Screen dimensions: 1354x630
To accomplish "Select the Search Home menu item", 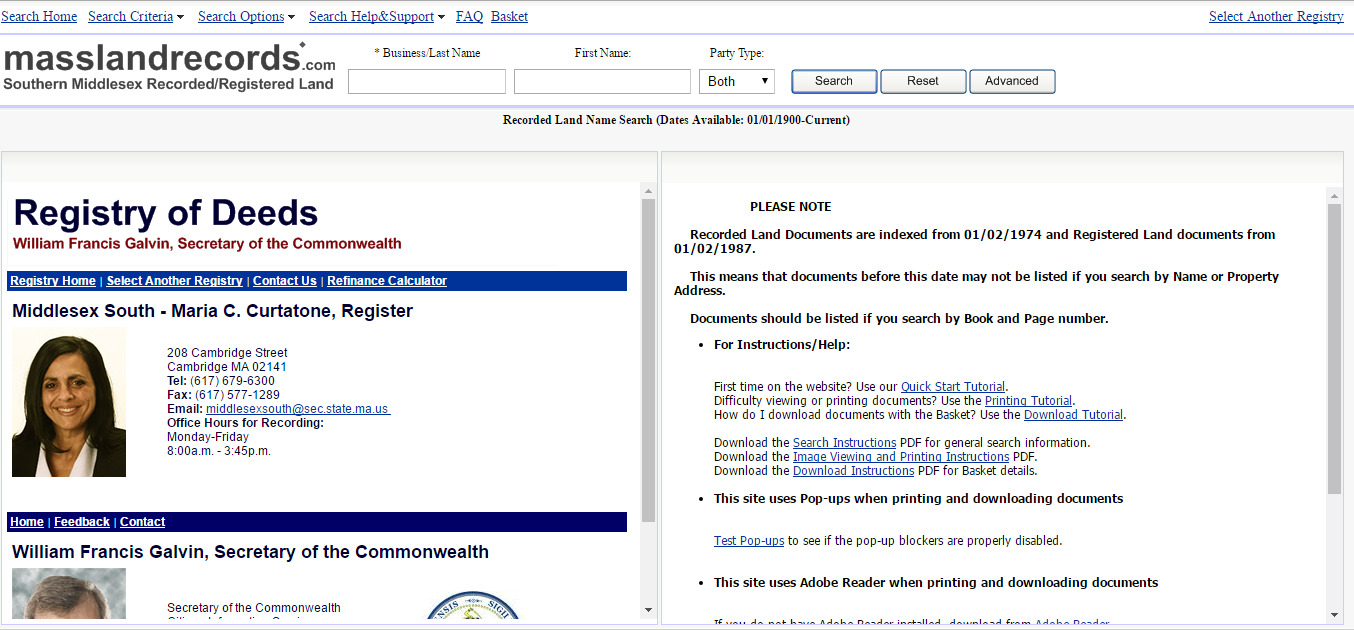I will [x=38, y=16].
